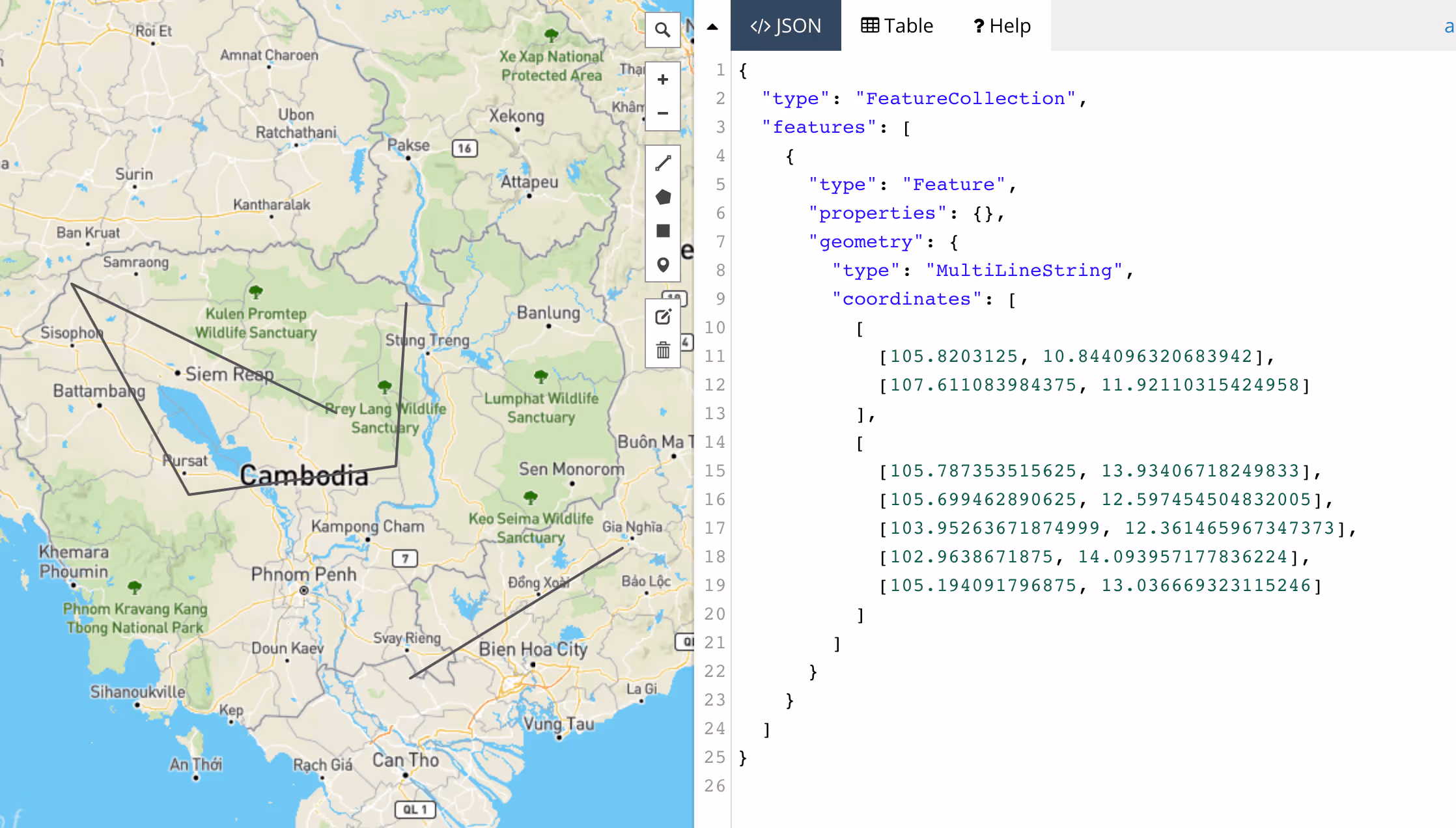
Task: Switch to the JSON tab
Action: click(x=785, y=25)
